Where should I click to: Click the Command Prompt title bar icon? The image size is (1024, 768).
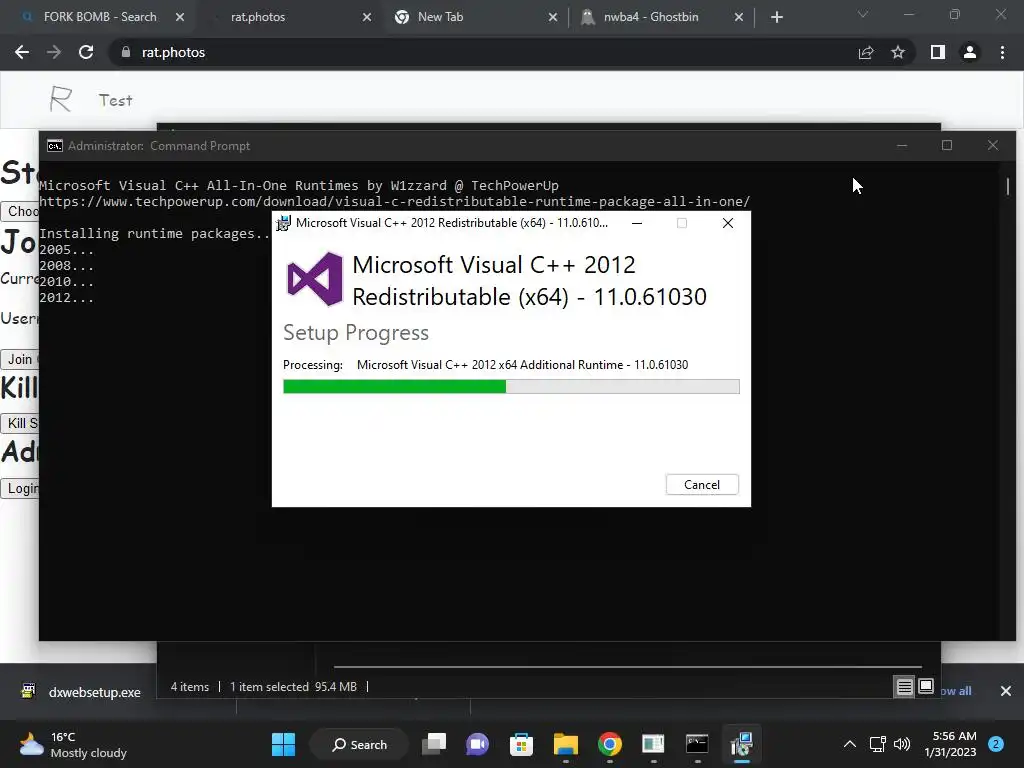click(55, 146)
